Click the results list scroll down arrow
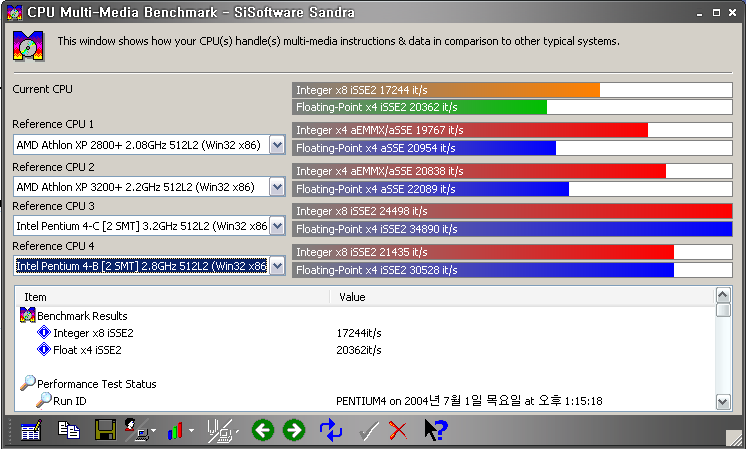Viewport: 746px width, 449px height. 723,402
